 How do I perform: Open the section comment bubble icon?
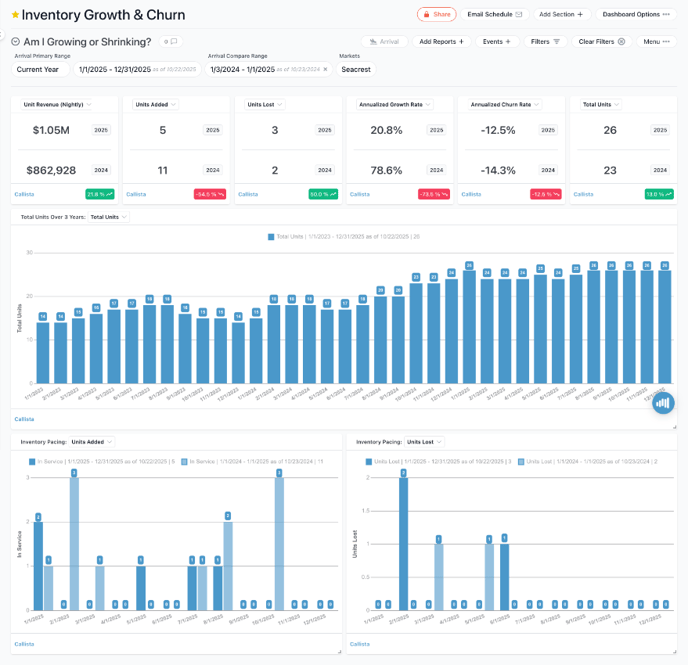point(171,42)
